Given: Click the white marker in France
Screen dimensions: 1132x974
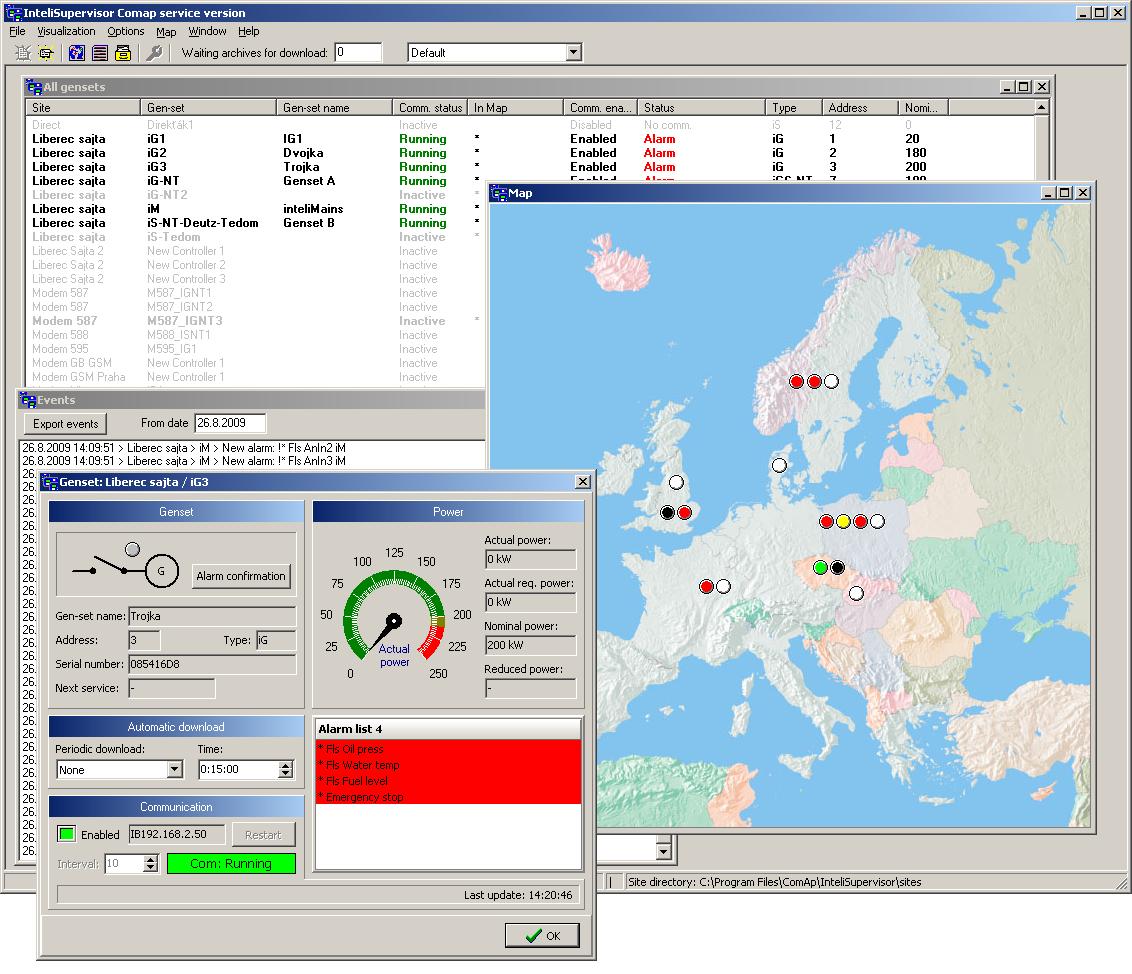Looking at the screenshot, I should point(723,587).
